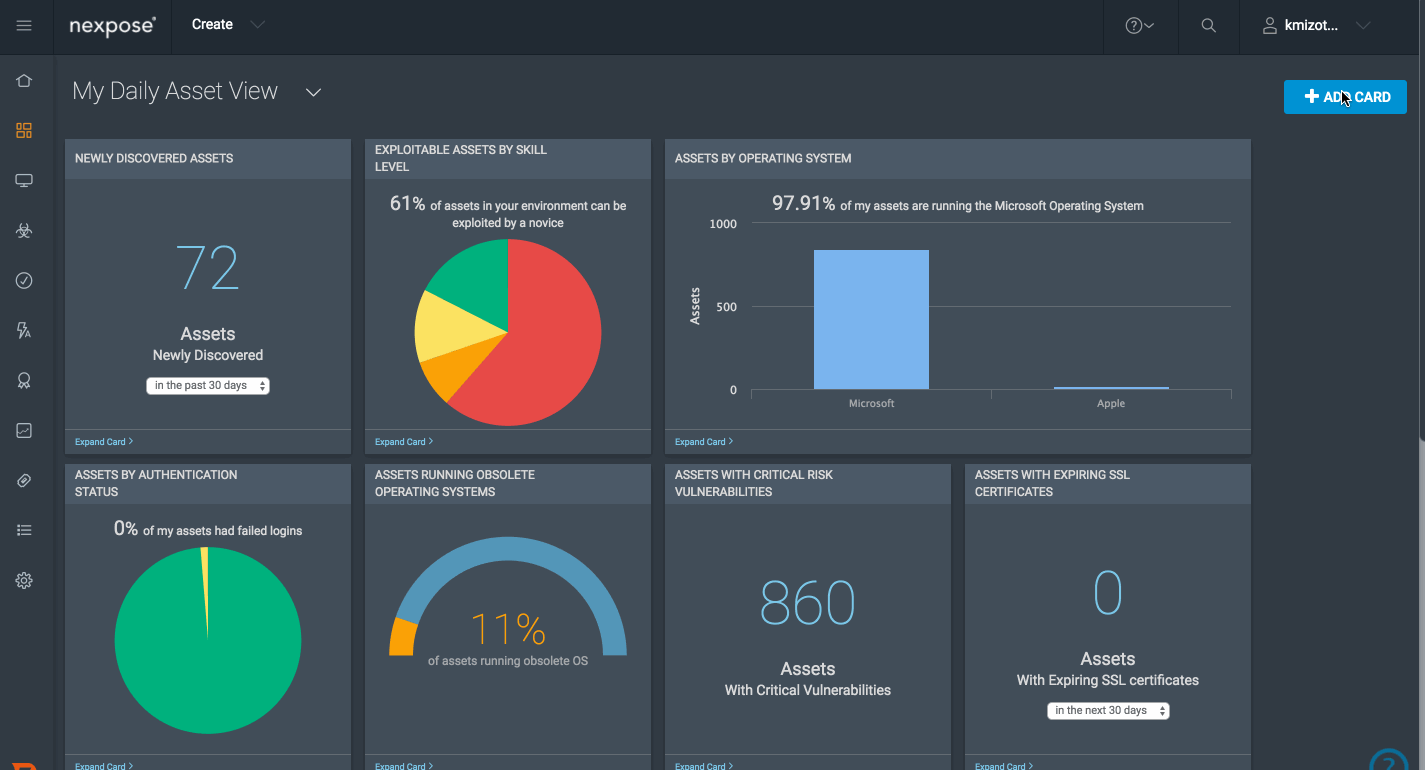1425x770 pixels.
Task: Open the help question mark menu
Action: pyautogui.click(x=1139, y=26)
